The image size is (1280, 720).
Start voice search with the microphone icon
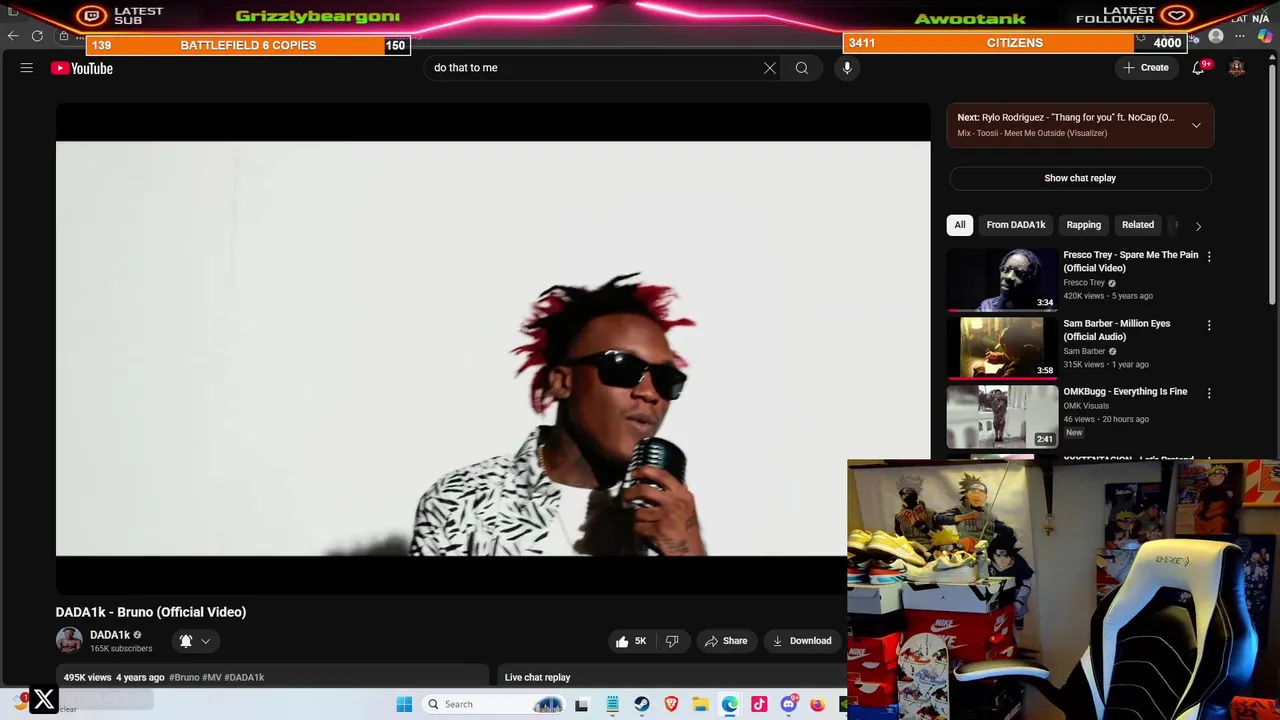coord(847,68)
